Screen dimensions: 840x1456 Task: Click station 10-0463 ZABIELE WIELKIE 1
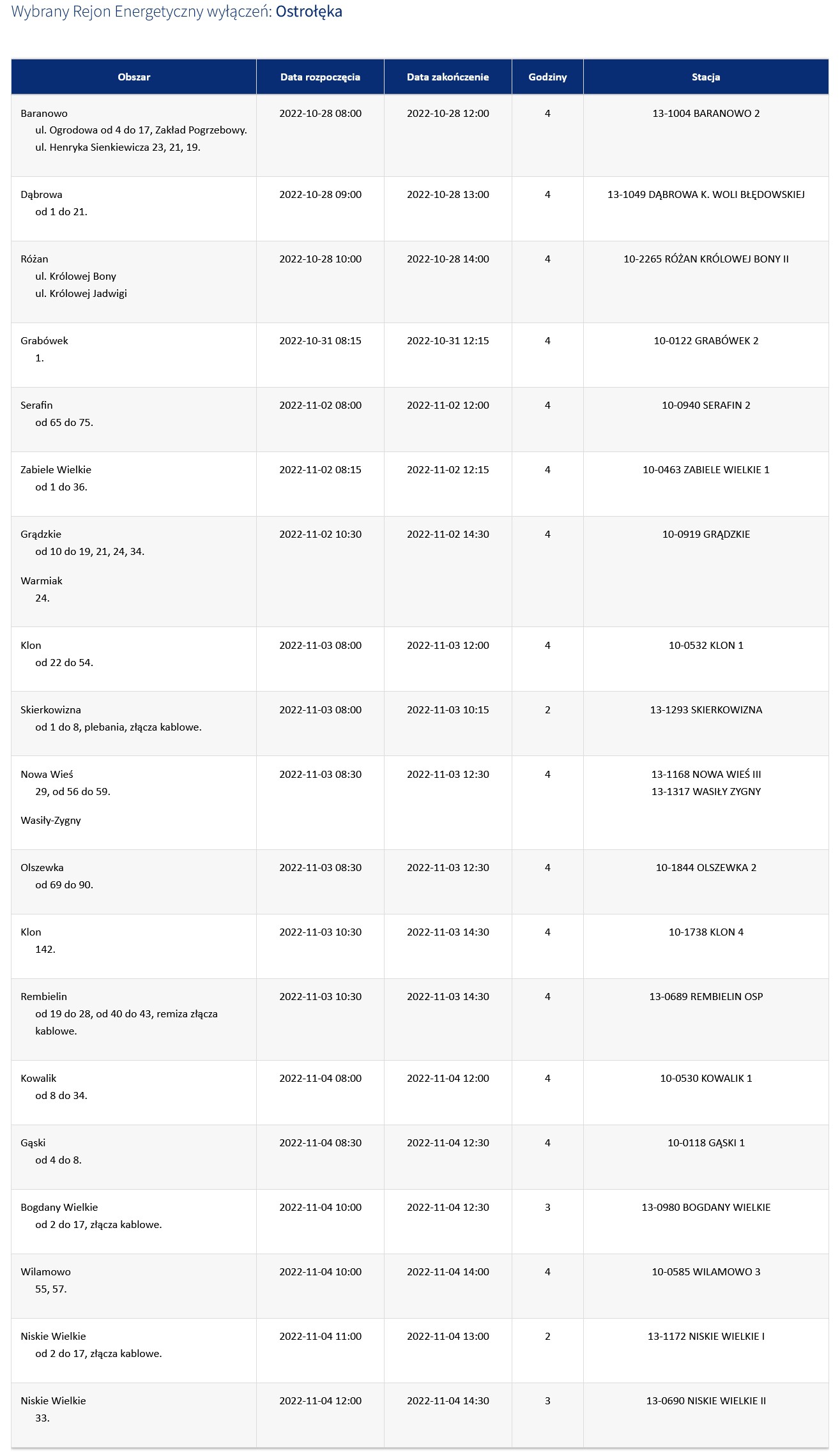click(x=706, y=469)
